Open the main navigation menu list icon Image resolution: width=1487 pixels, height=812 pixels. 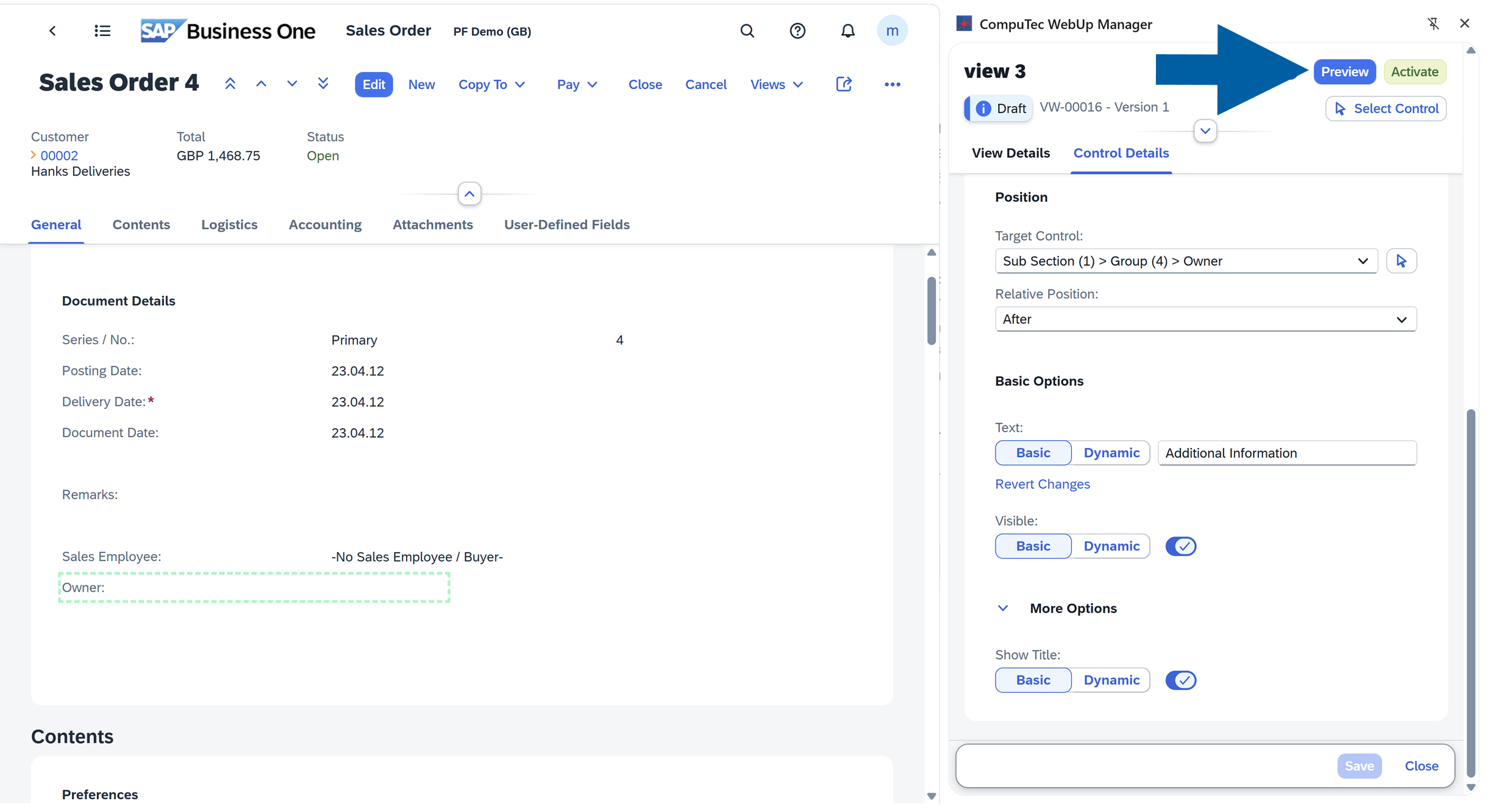click(102, 31)
